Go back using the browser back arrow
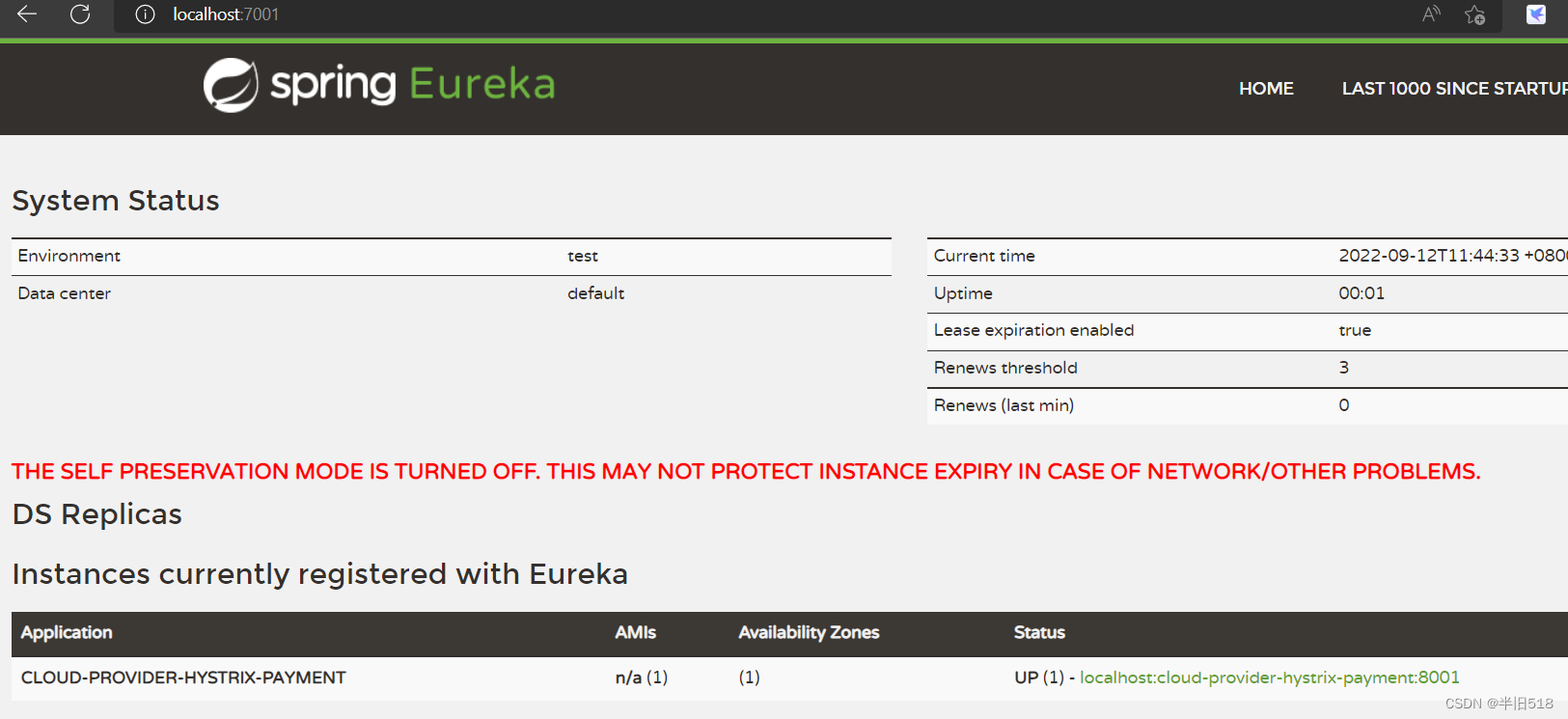The height and width of the screenshot is (719, 1568). pos(27,14)
